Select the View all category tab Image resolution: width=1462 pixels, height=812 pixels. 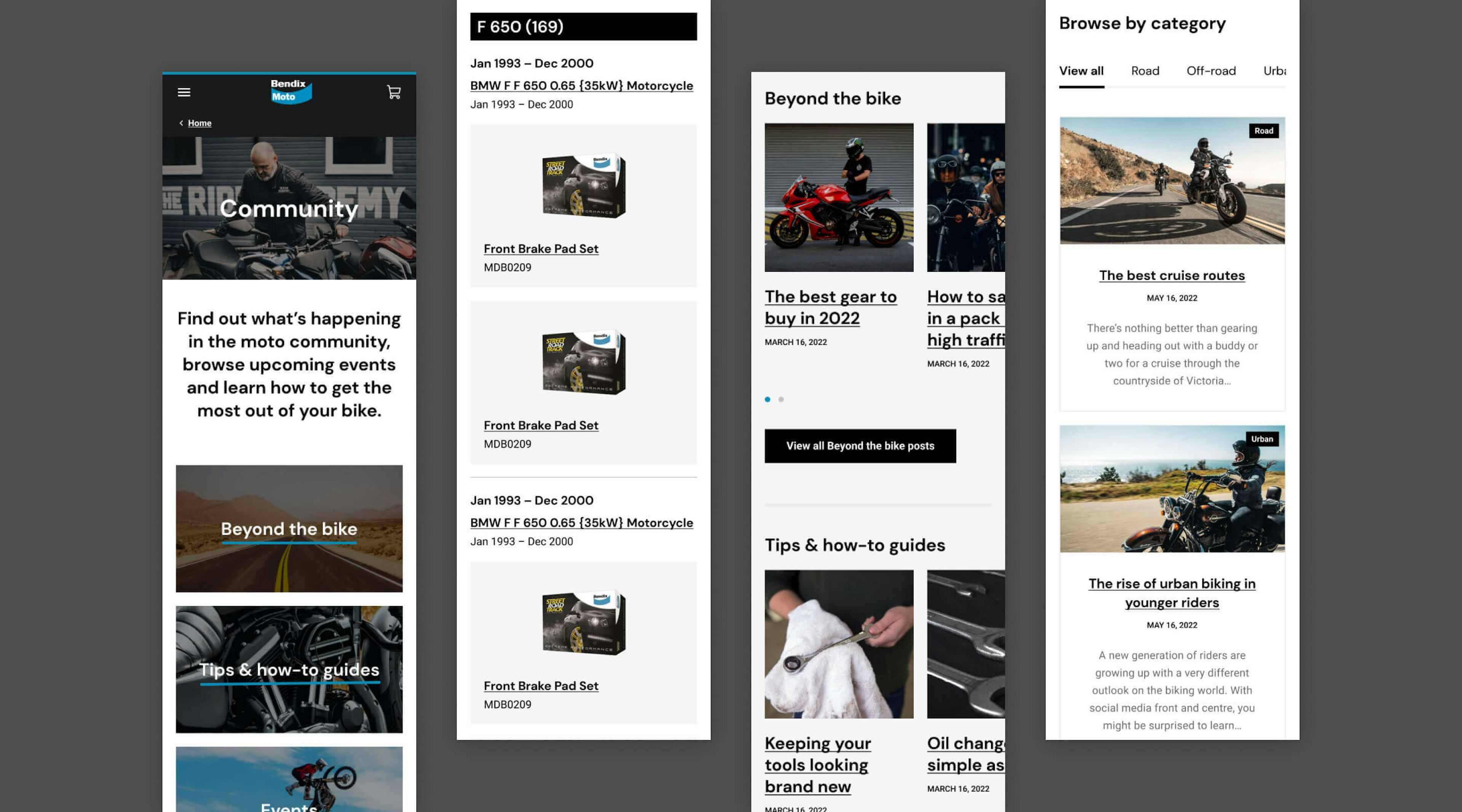point(1081,71)
